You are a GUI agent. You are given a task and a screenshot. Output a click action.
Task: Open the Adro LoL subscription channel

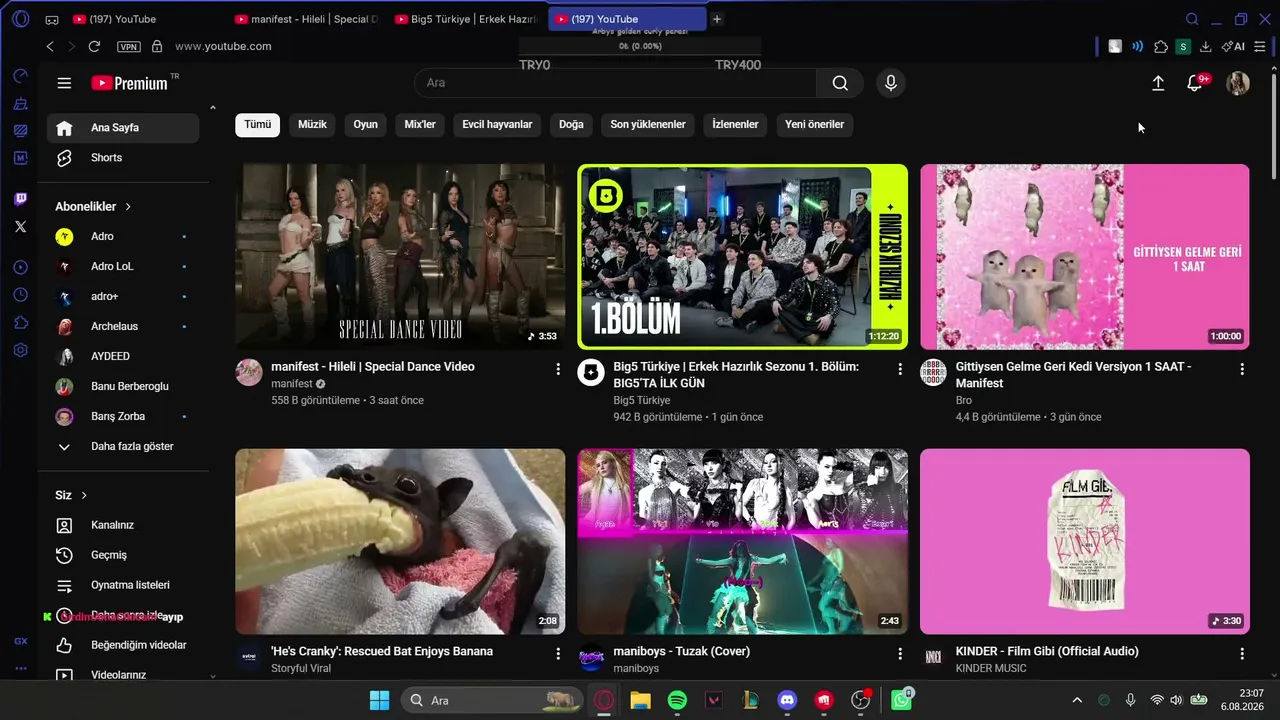(123, 266)
